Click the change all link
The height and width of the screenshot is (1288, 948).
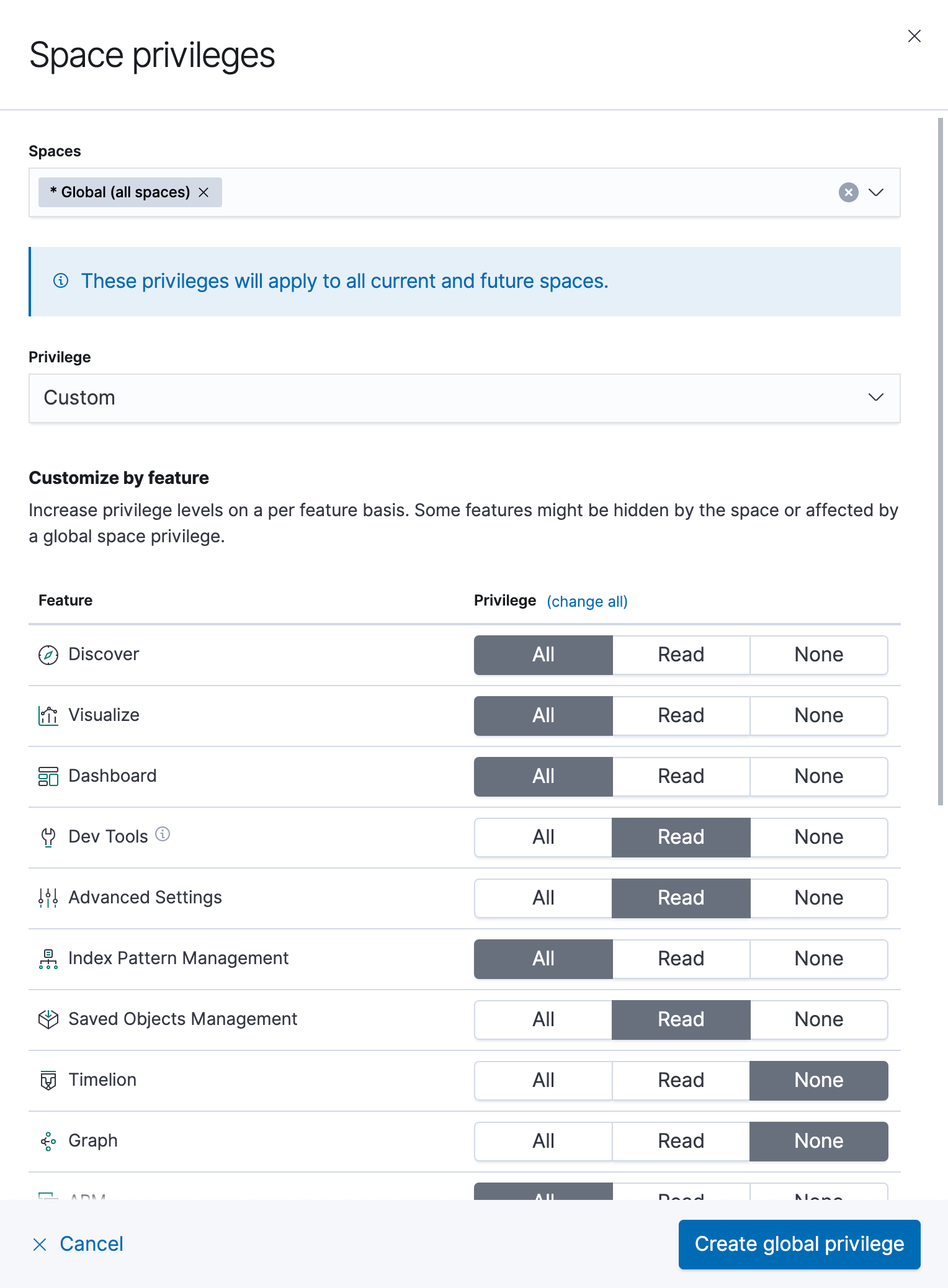(587, 601)
